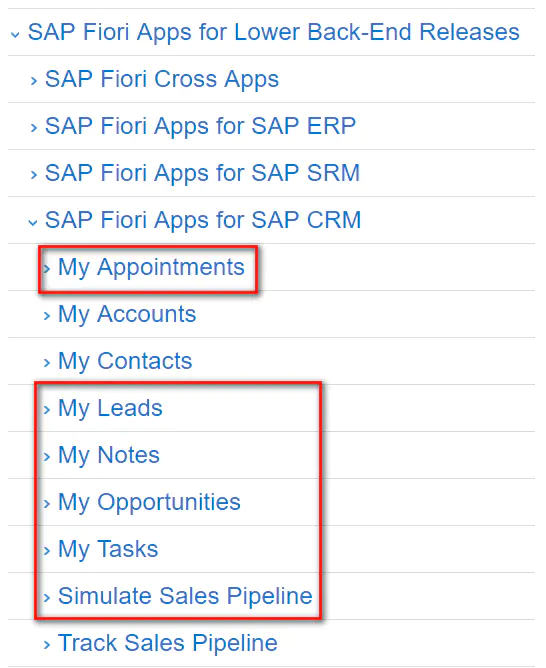The height and width of the screenshot is (668, 546).
Task: Collapse SAP Fiori Apps for Lower Back-End Releases
Action: coord(15,35)
